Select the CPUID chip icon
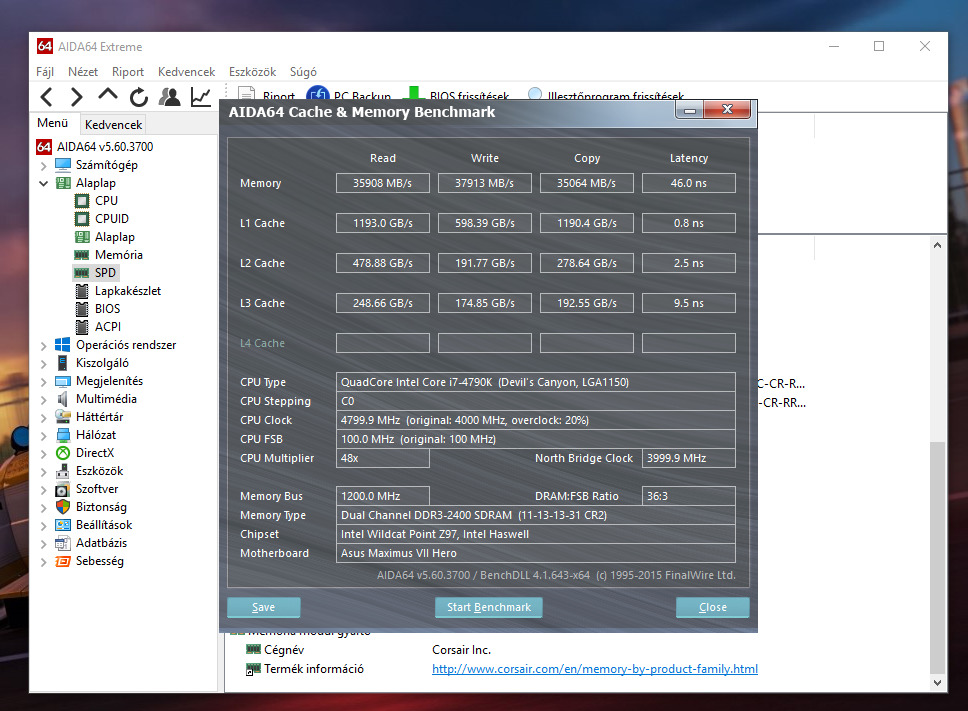Image resolution: width=968 pixels, height=711 pixels. [82, 218]
